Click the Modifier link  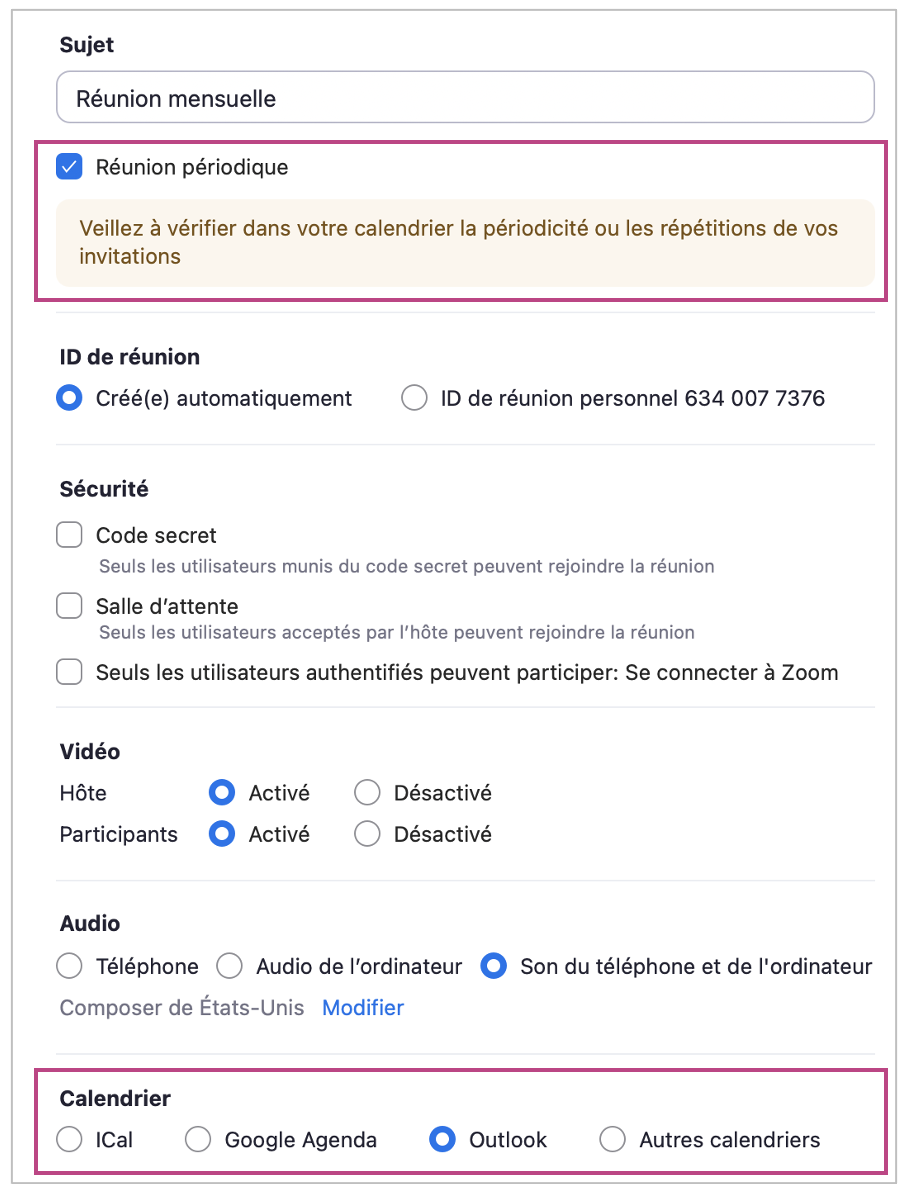pyautogui.click(x=363, y=1007)
